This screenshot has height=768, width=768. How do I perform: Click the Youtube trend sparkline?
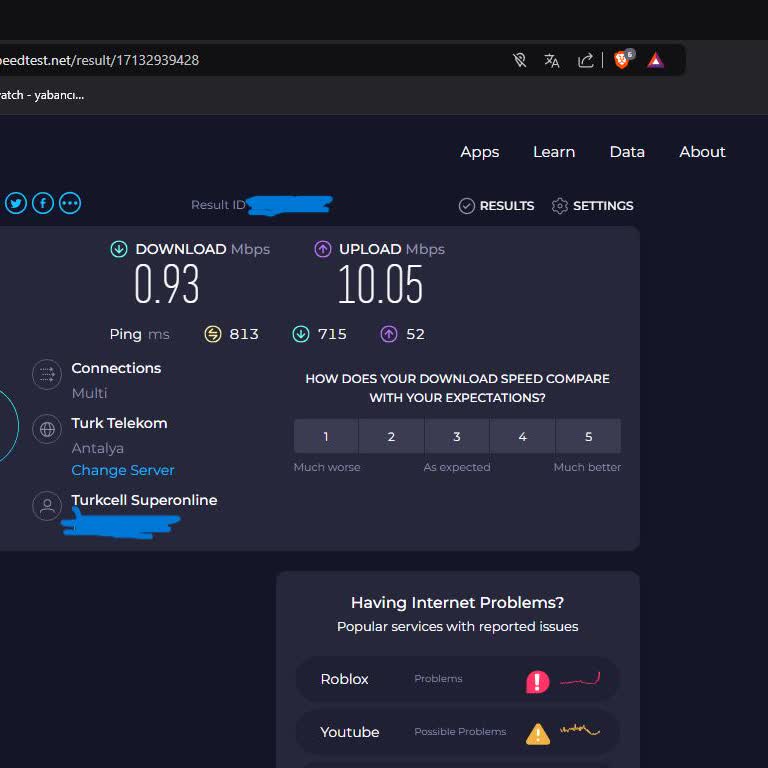[580, 730]
